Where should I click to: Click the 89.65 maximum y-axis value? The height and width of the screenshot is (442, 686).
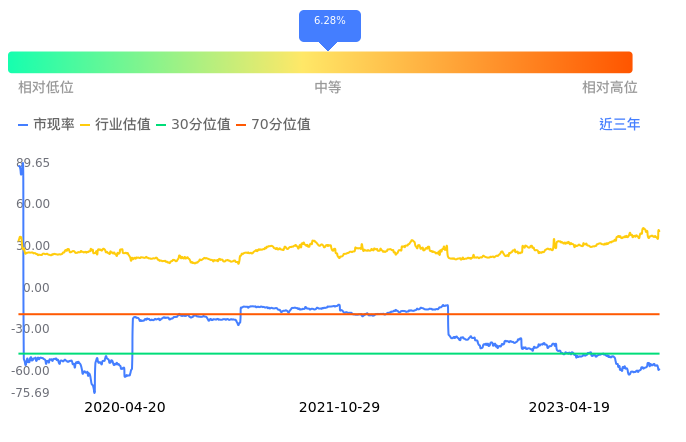click(33, 162)
